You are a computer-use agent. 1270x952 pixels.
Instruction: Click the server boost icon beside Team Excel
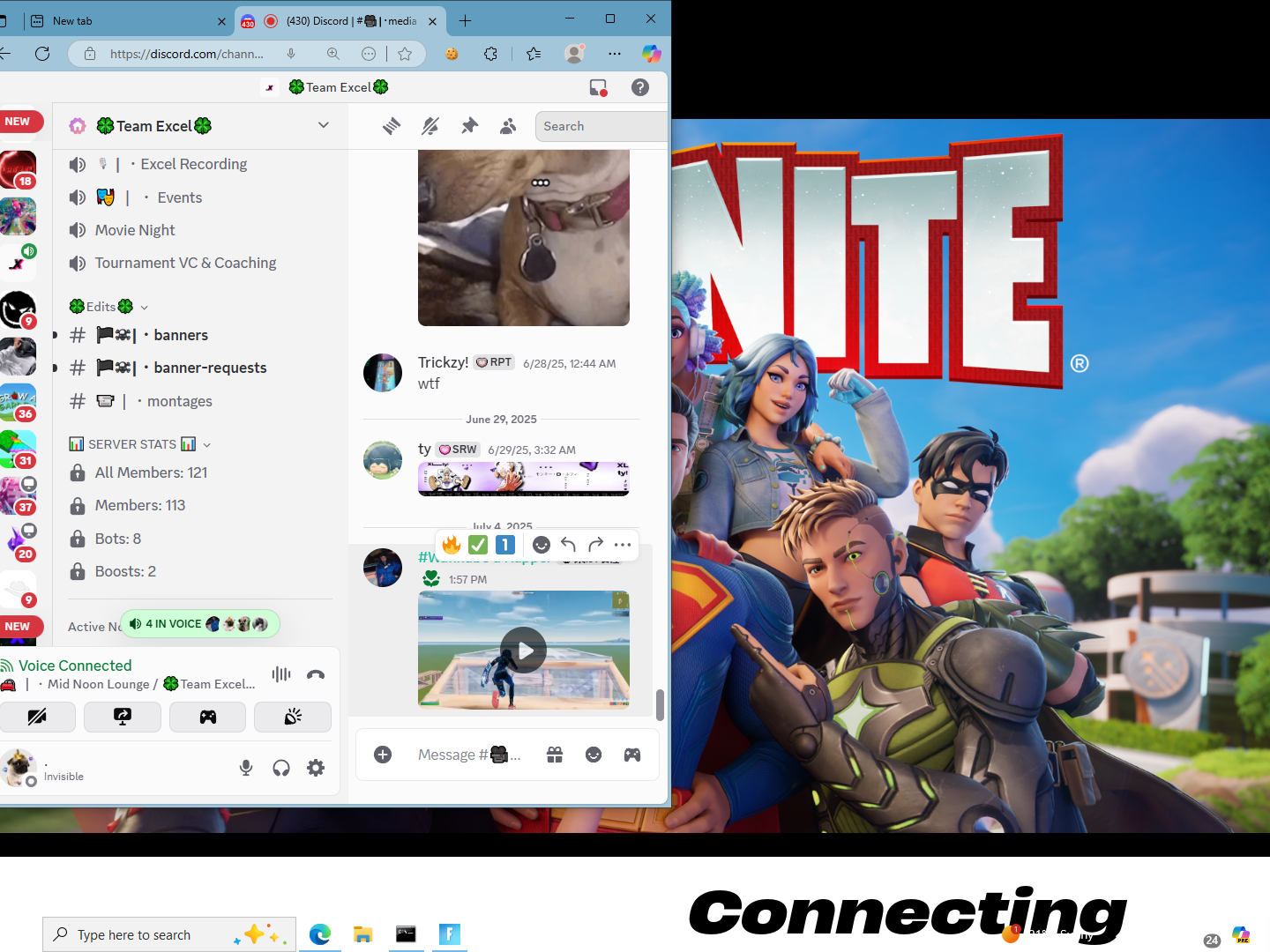click(x=78, y=126)
